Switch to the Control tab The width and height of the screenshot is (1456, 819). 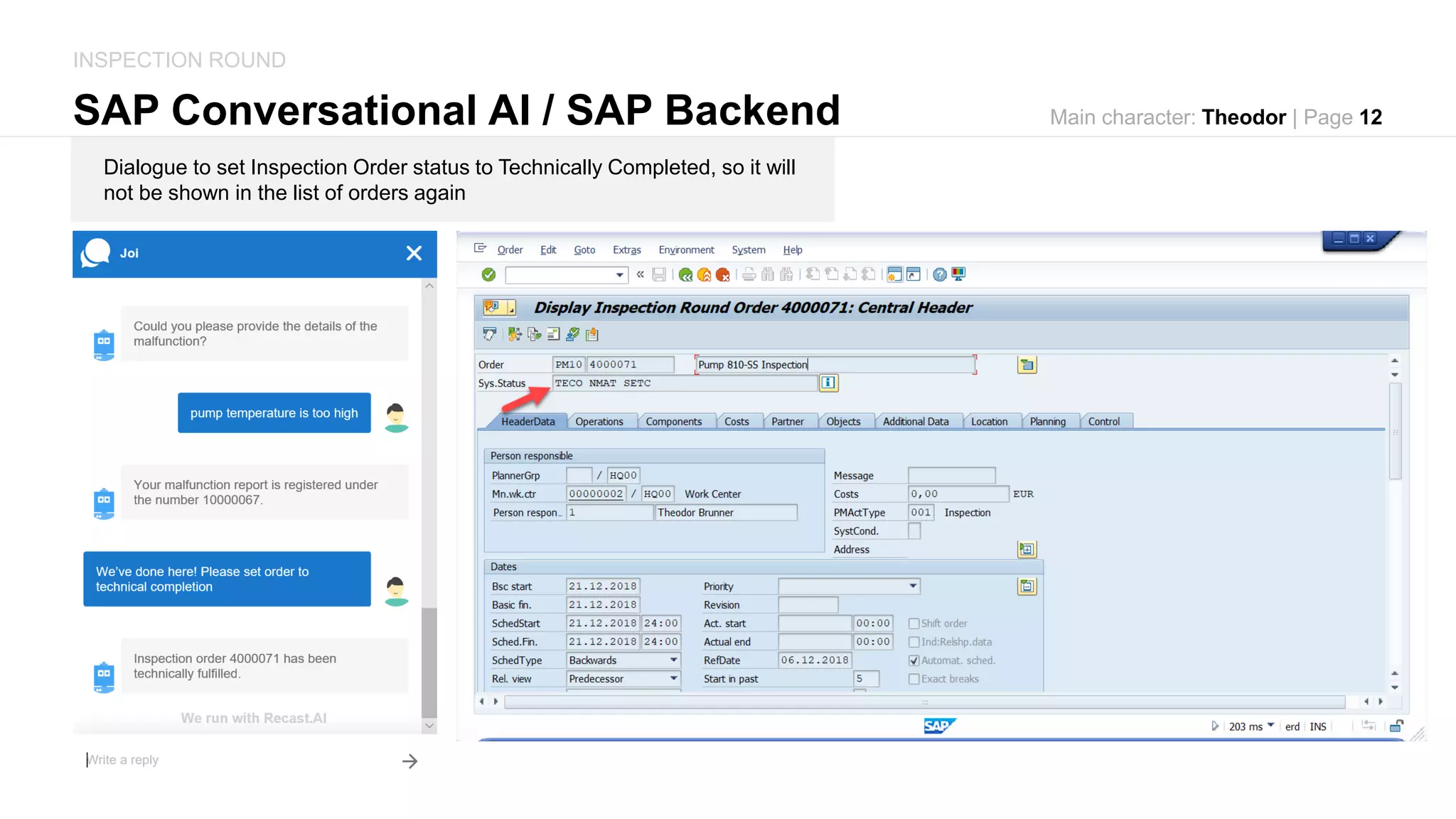pos(1104,422)
